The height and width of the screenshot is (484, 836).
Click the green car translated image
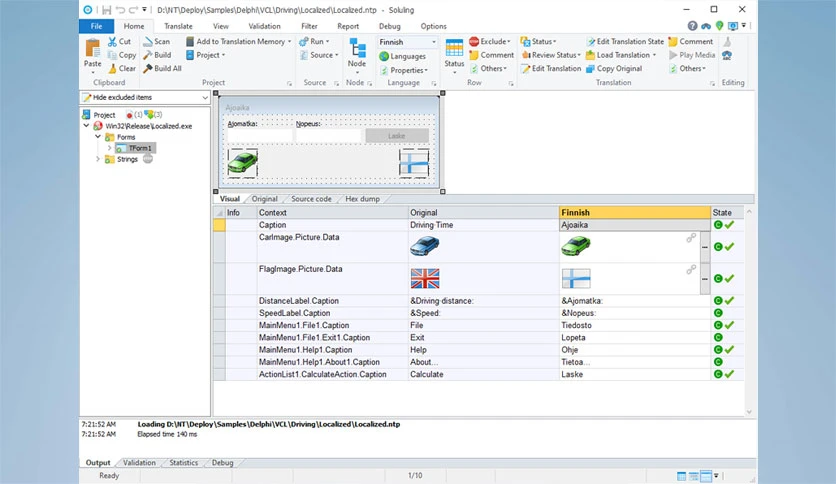tap(576, 246)
